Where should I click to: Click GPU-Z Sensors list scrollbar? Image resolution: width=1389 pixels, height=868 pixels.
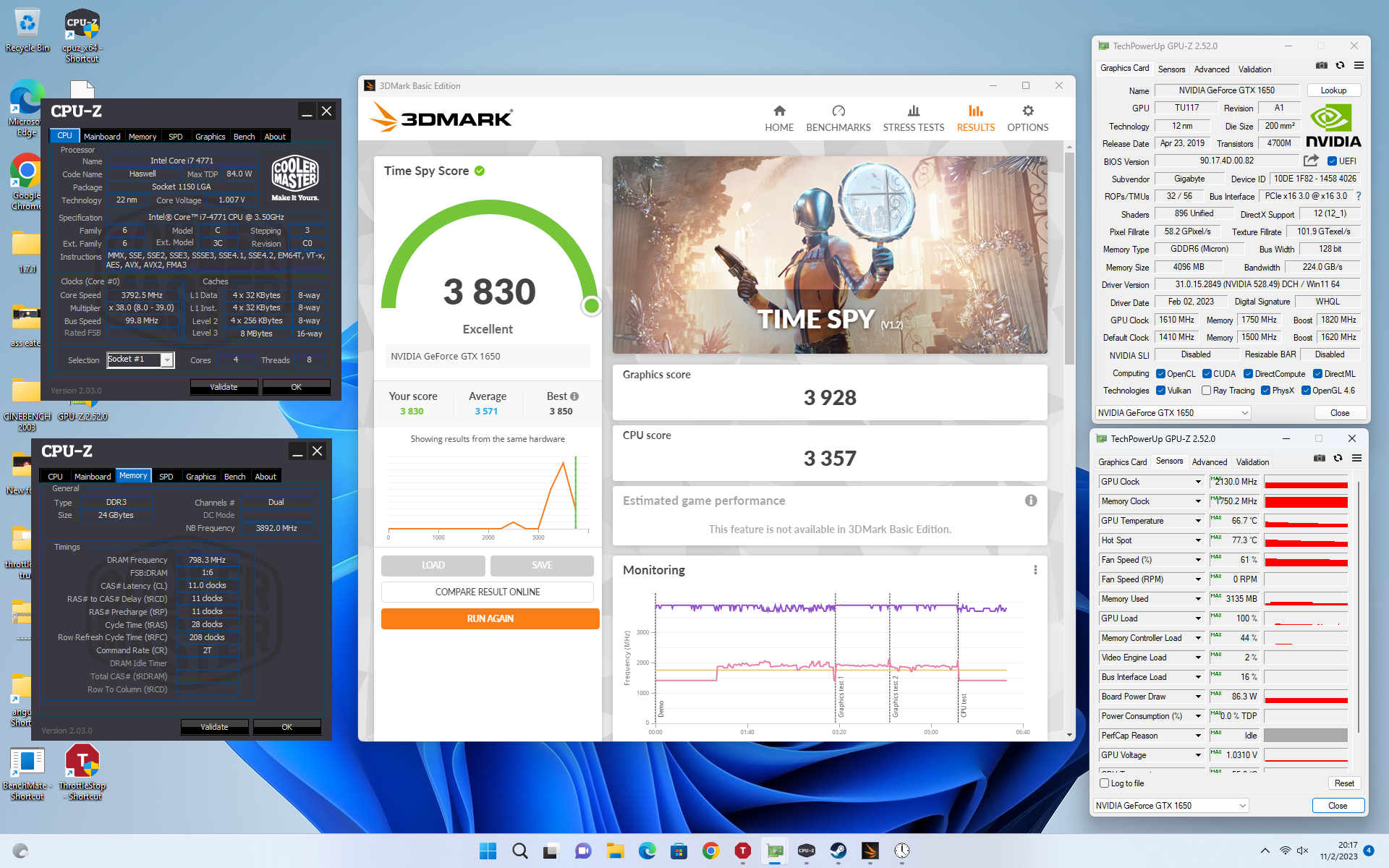pos(1359,608)
